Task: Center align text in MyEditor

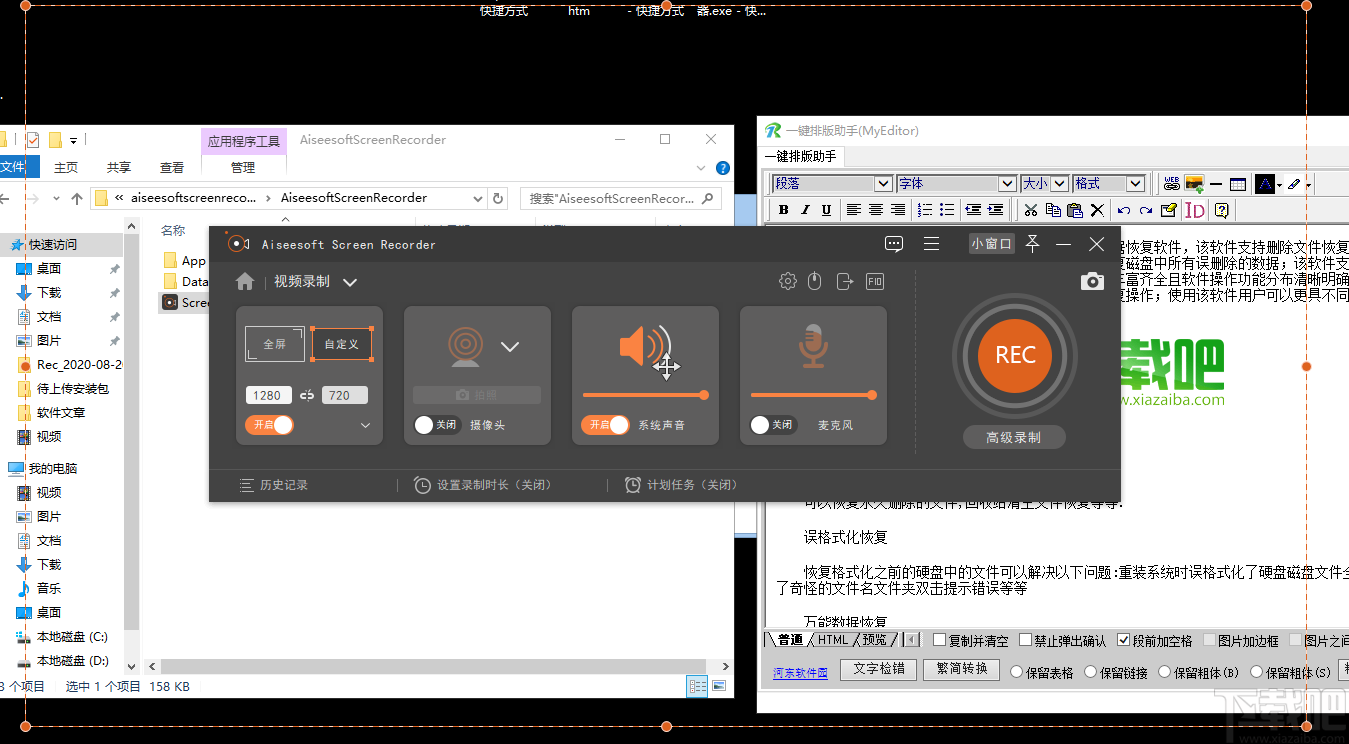Action: 876,210
